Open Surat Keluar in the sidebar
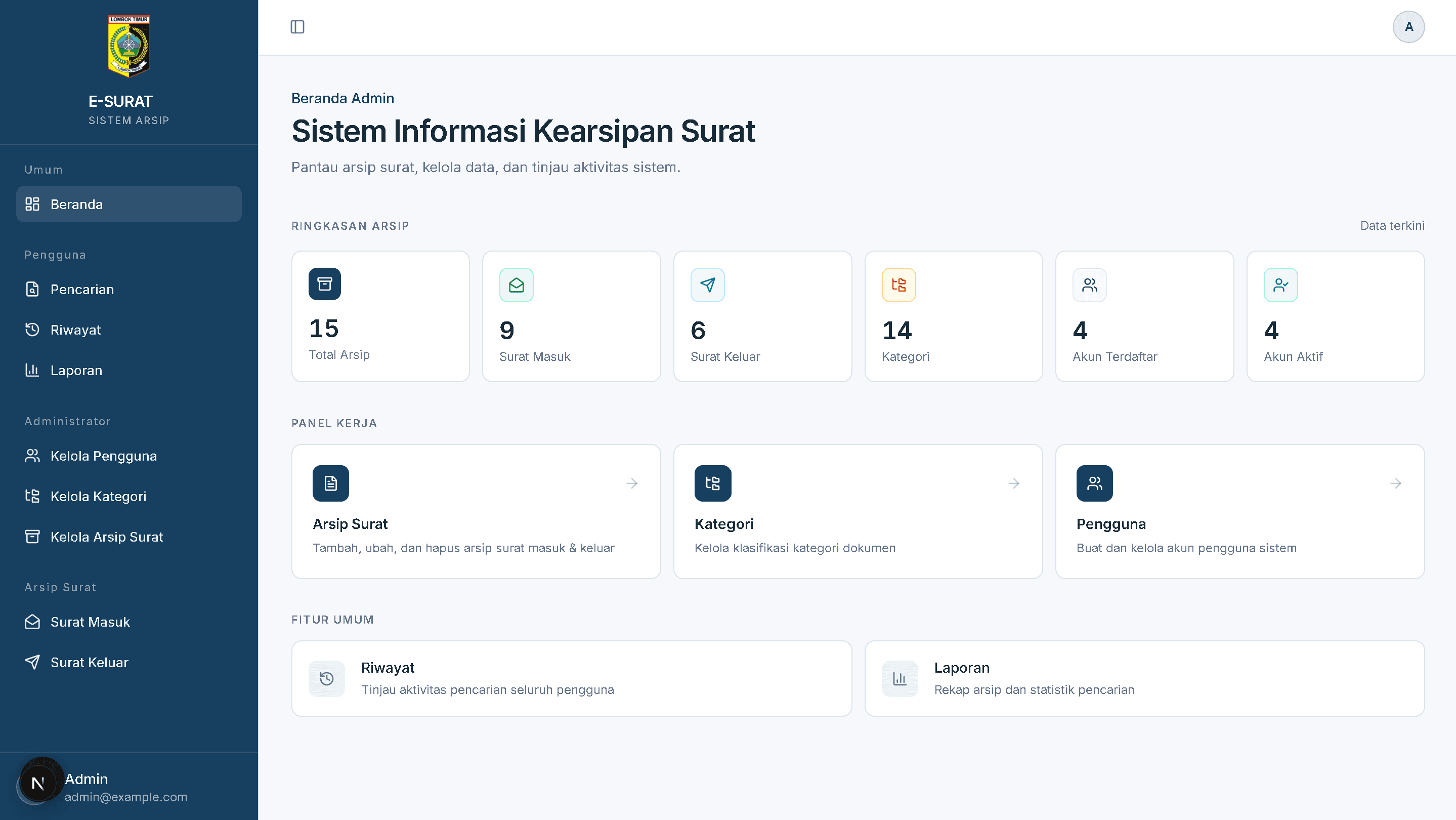 click(129, 662)
